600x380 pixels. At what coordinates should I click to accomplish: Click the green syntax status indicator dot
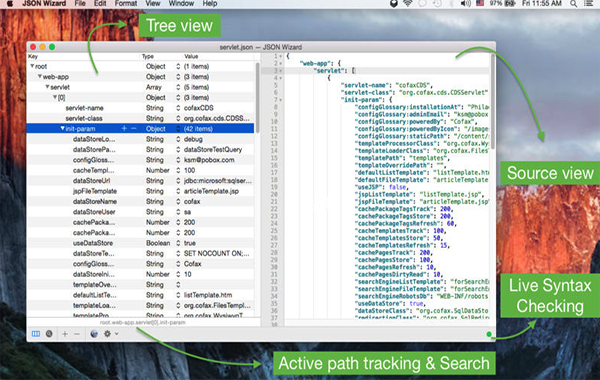tap(489, 334)
